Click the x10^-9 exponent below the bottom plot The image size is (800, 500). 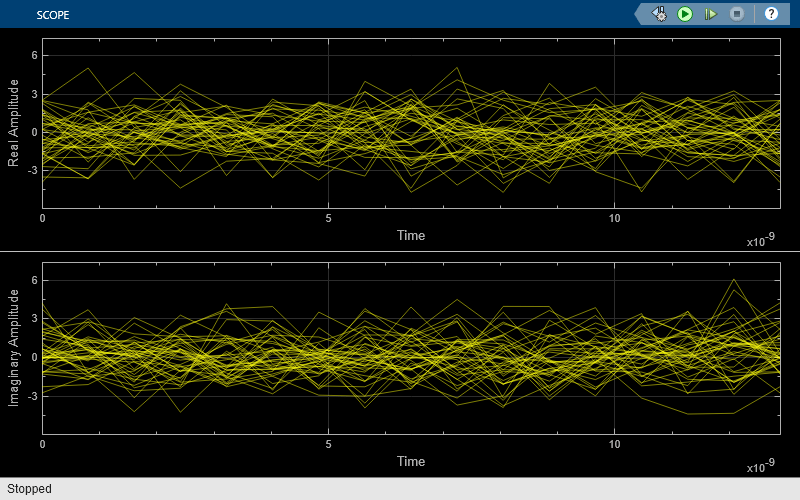pyautogui.click(x=763, y=467)
